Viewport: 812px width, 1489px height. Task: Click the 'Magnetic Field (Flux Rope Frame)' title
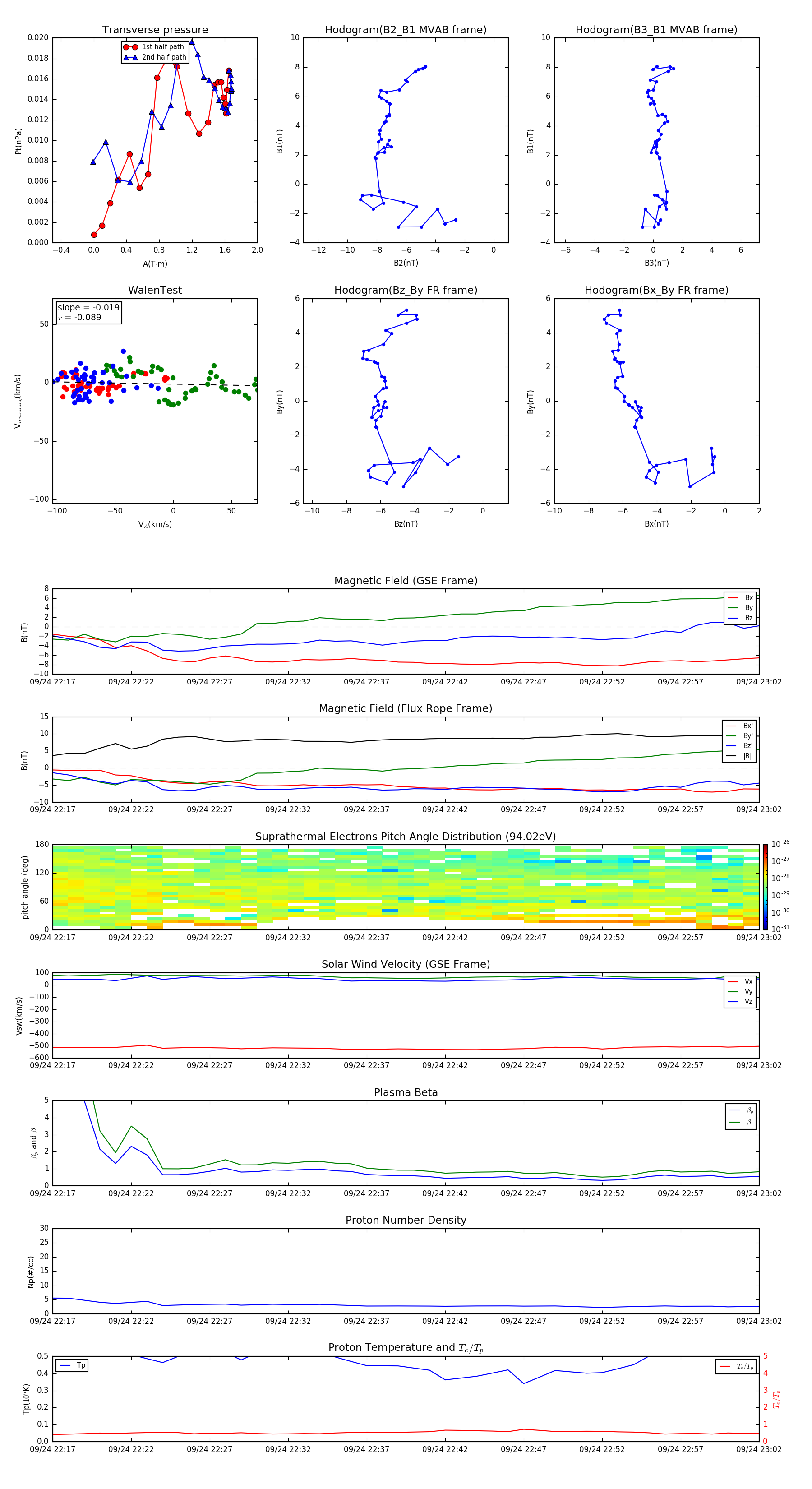click(x=406, y=709)
